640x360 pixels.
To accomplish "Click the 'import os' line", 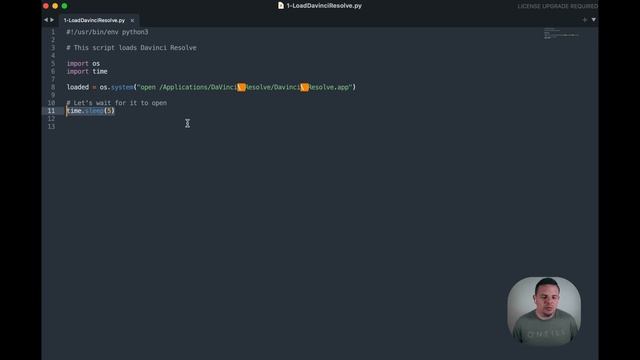I will [x=83, y=64].
